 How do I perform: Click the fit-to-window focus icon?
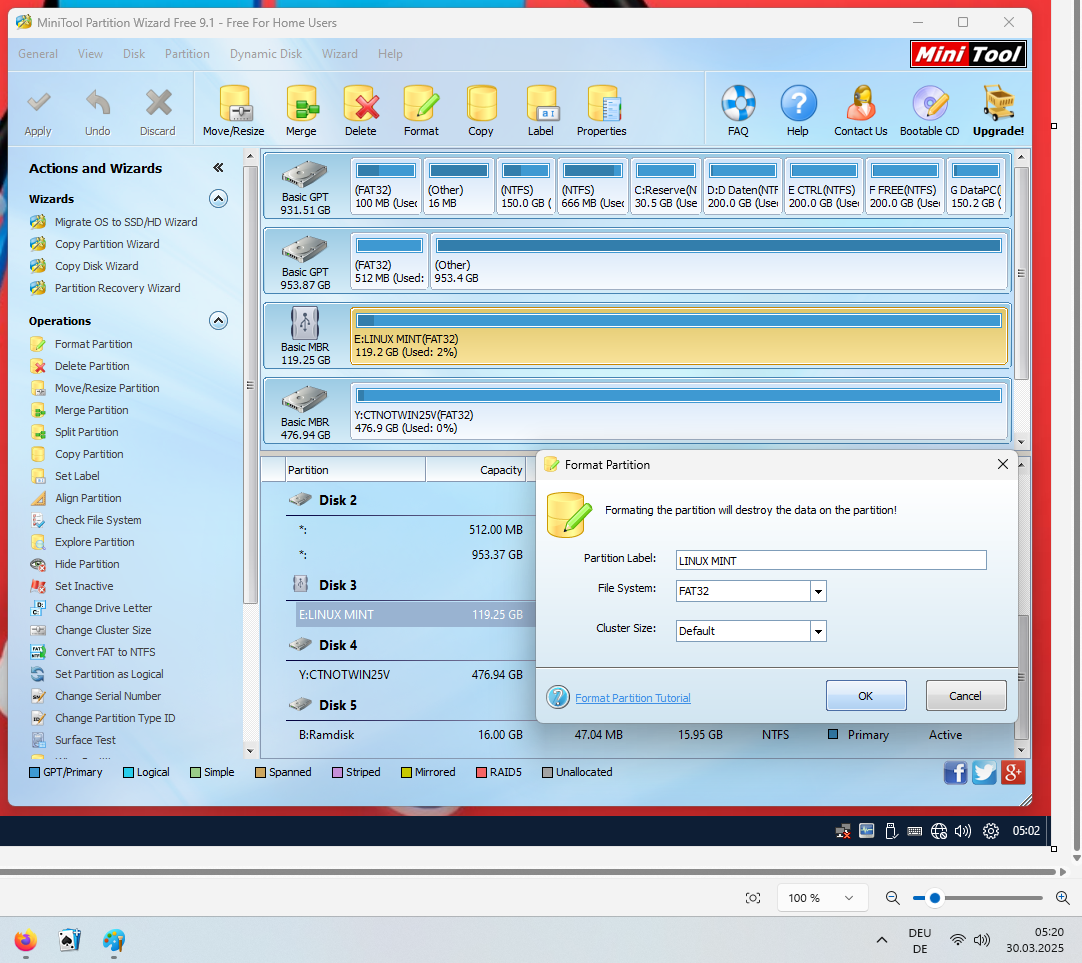click(x=753, y=897)
